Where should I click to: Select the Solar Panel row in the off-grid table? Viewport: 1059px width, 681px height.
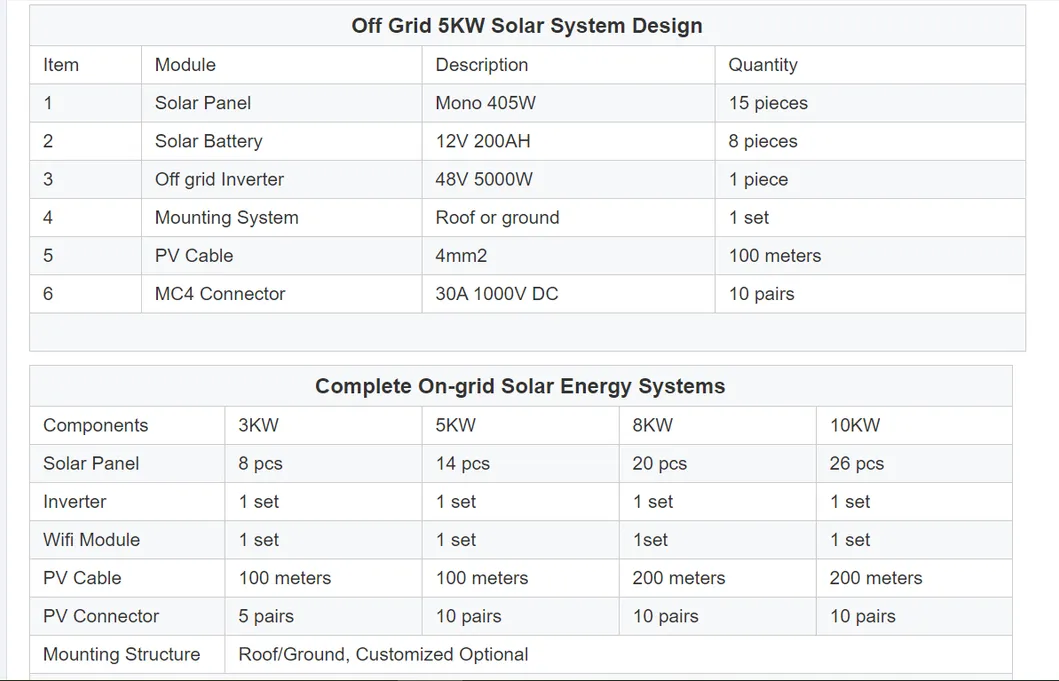202,103
